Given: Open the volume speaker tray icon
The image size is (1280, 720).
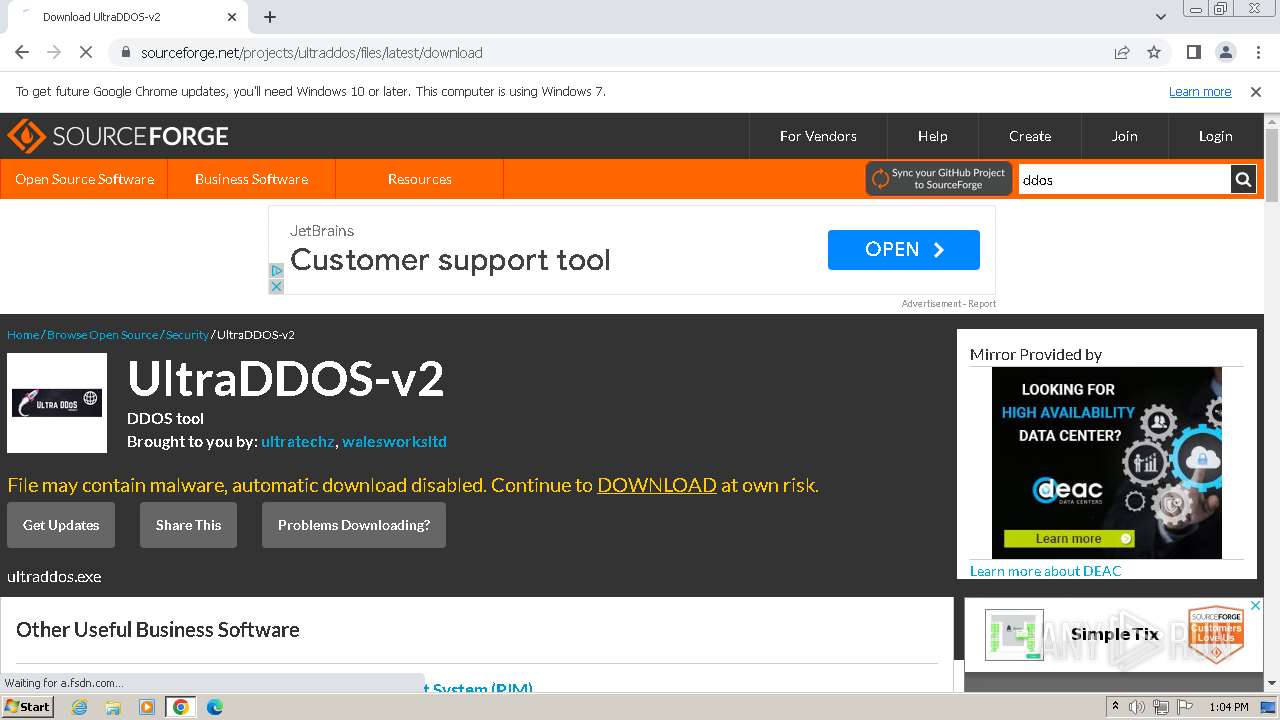Looking at the screenshot, I should [x=1137, y=707].
